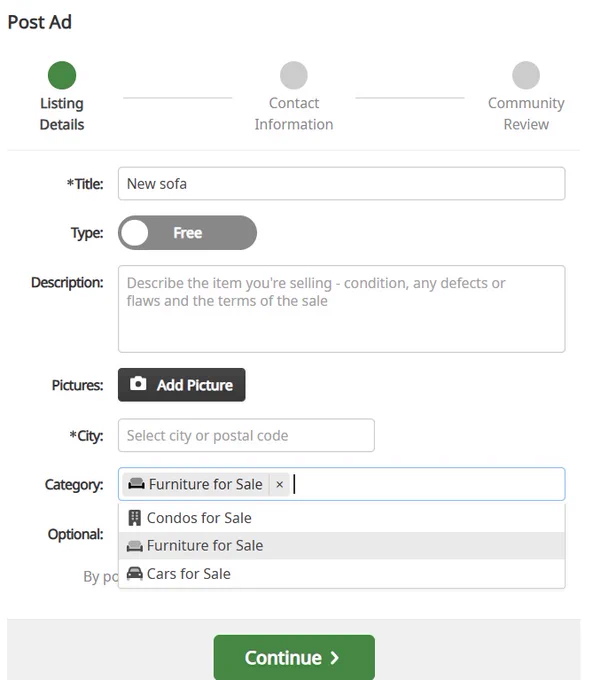
Task: Open the Category selection box
Action: tap(341, 484)
